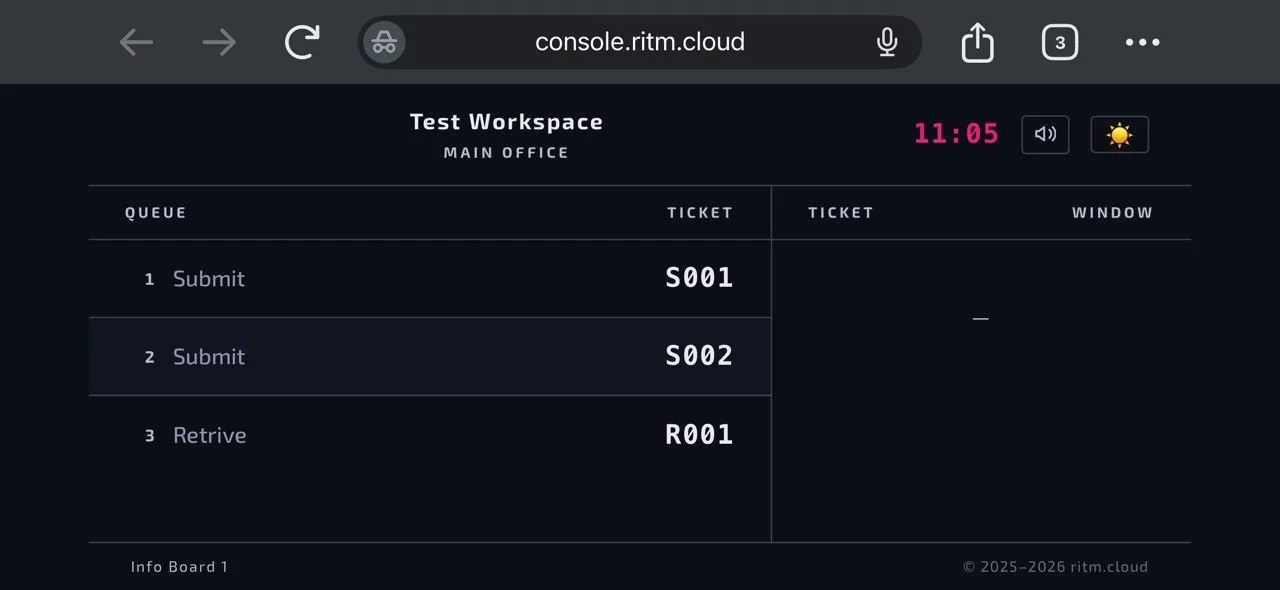Viewport: 1280px width, 590px height.
Task: Activate the microphone voice search icon
Action: click(886, 42)
